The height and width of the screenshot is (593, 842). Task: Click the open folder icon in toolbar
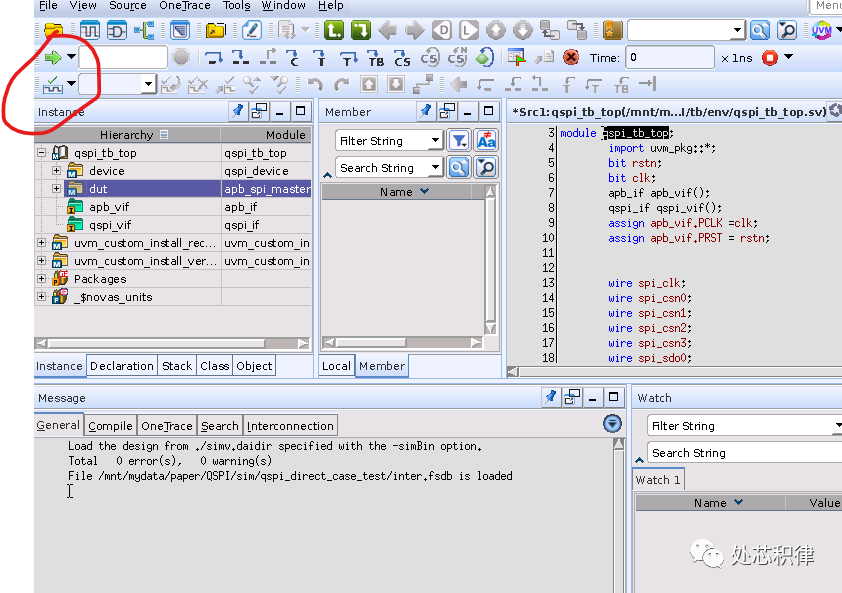[x=53, y=30]
